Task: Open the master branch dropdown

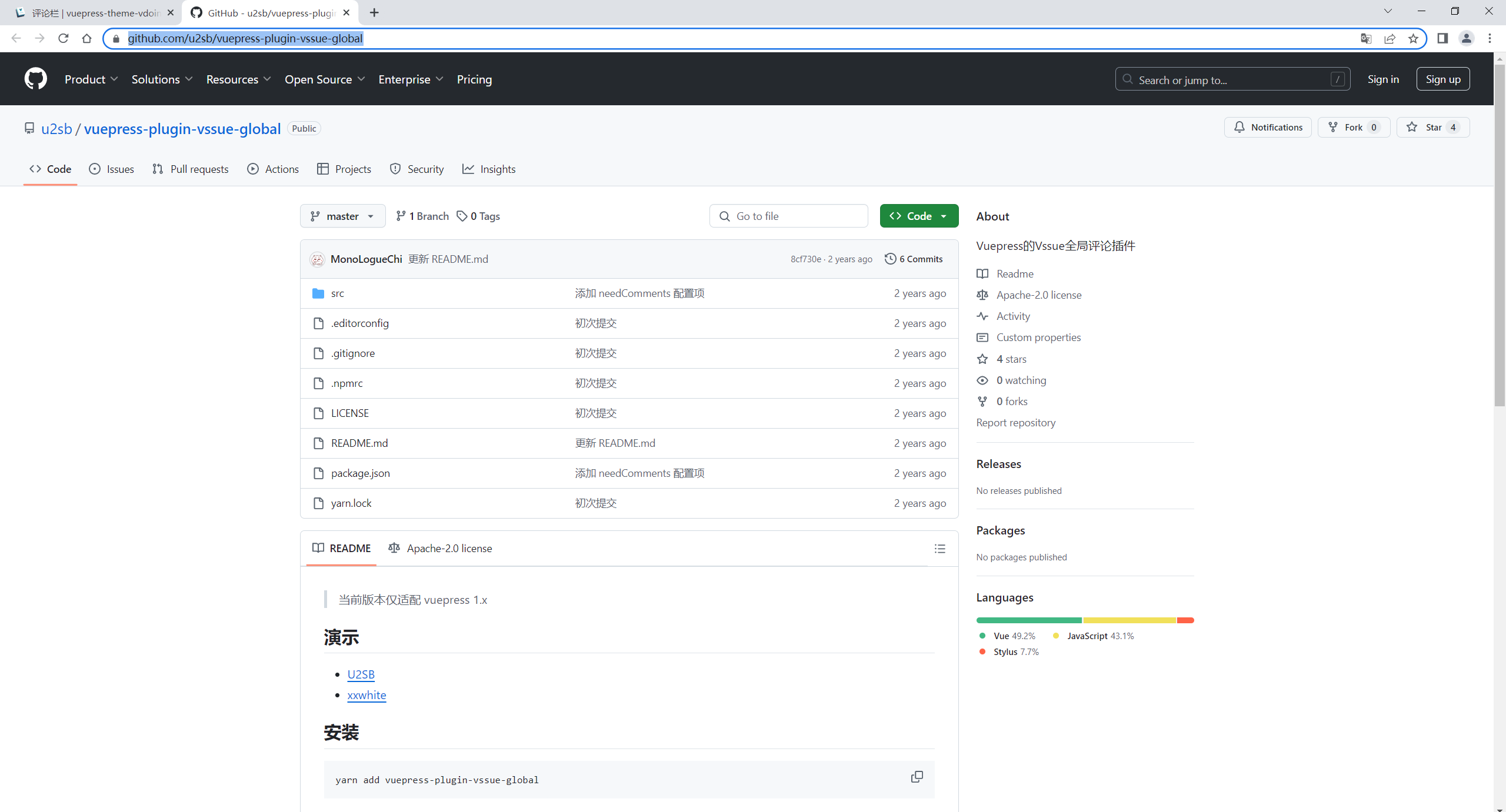Action: tap(342, 216)
